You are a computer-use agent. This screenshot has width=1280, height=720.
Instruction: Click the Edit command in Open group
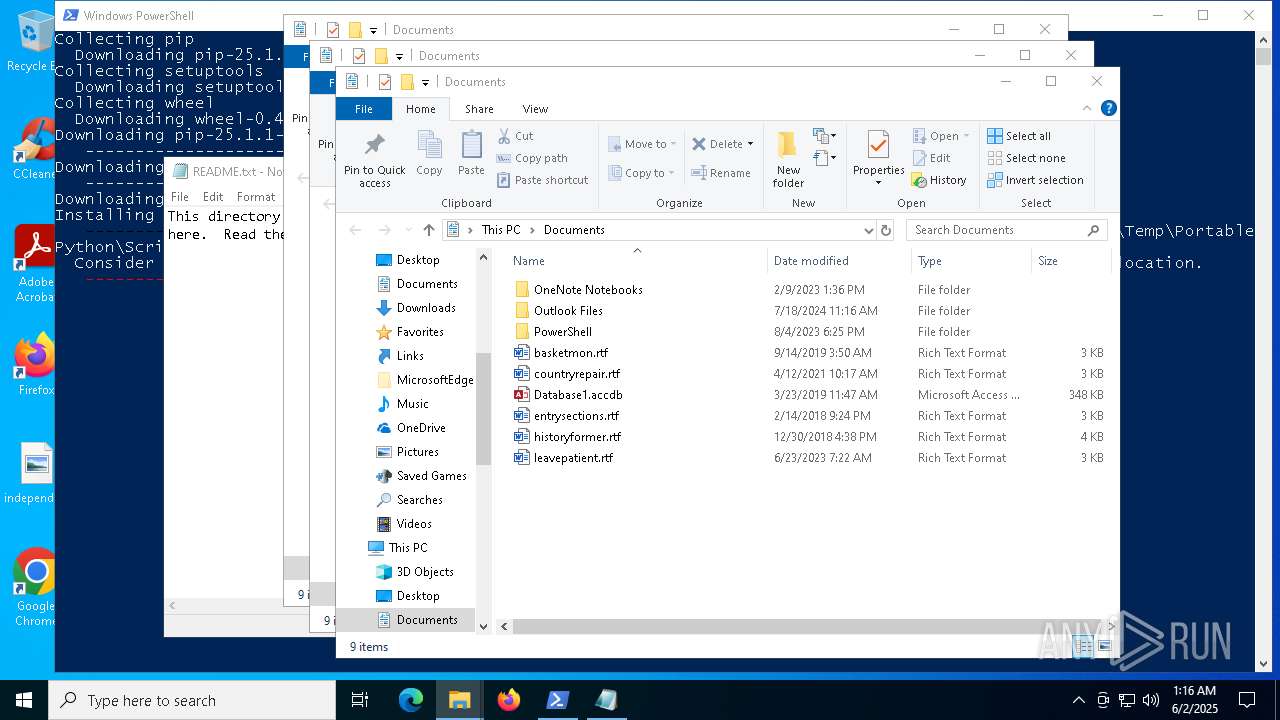pyautogui.click(x=931, y=158)
